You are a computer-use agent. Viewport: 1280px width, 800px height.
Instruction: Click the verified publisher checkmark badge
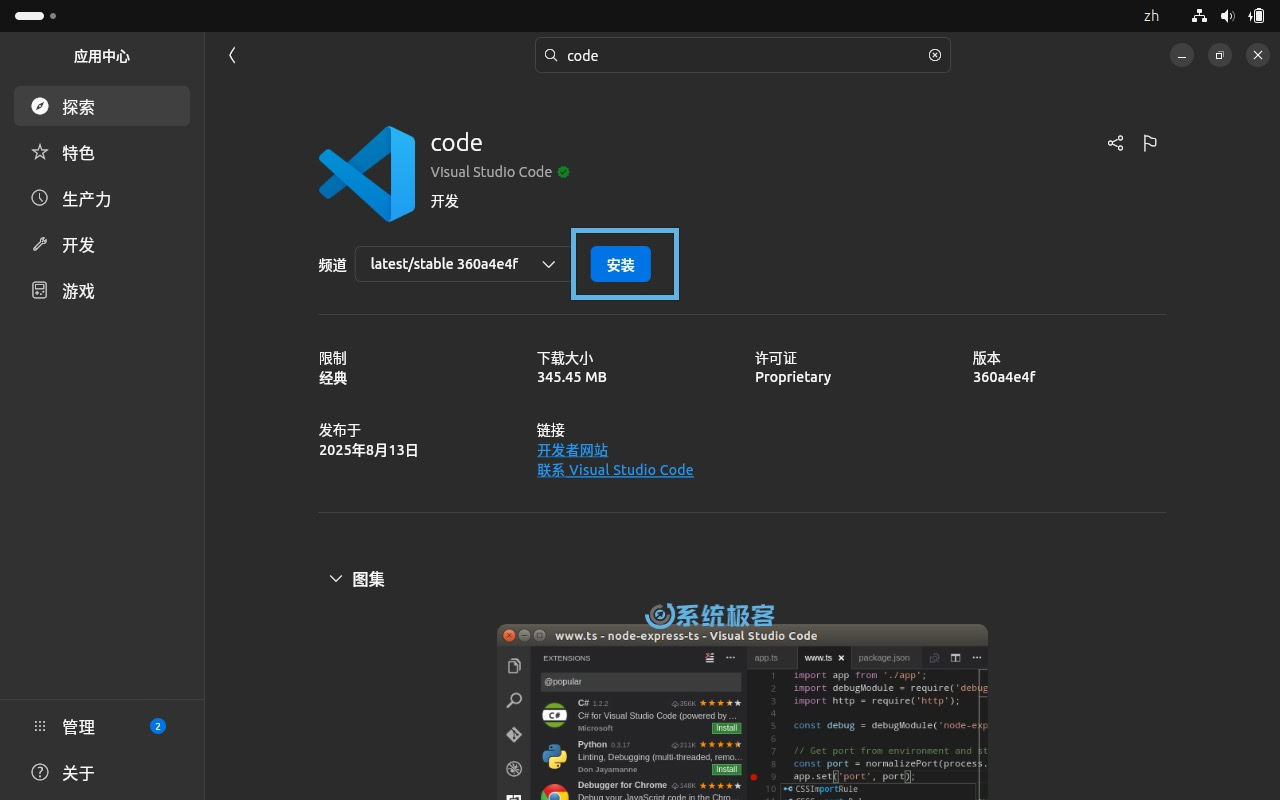(563, 172)
